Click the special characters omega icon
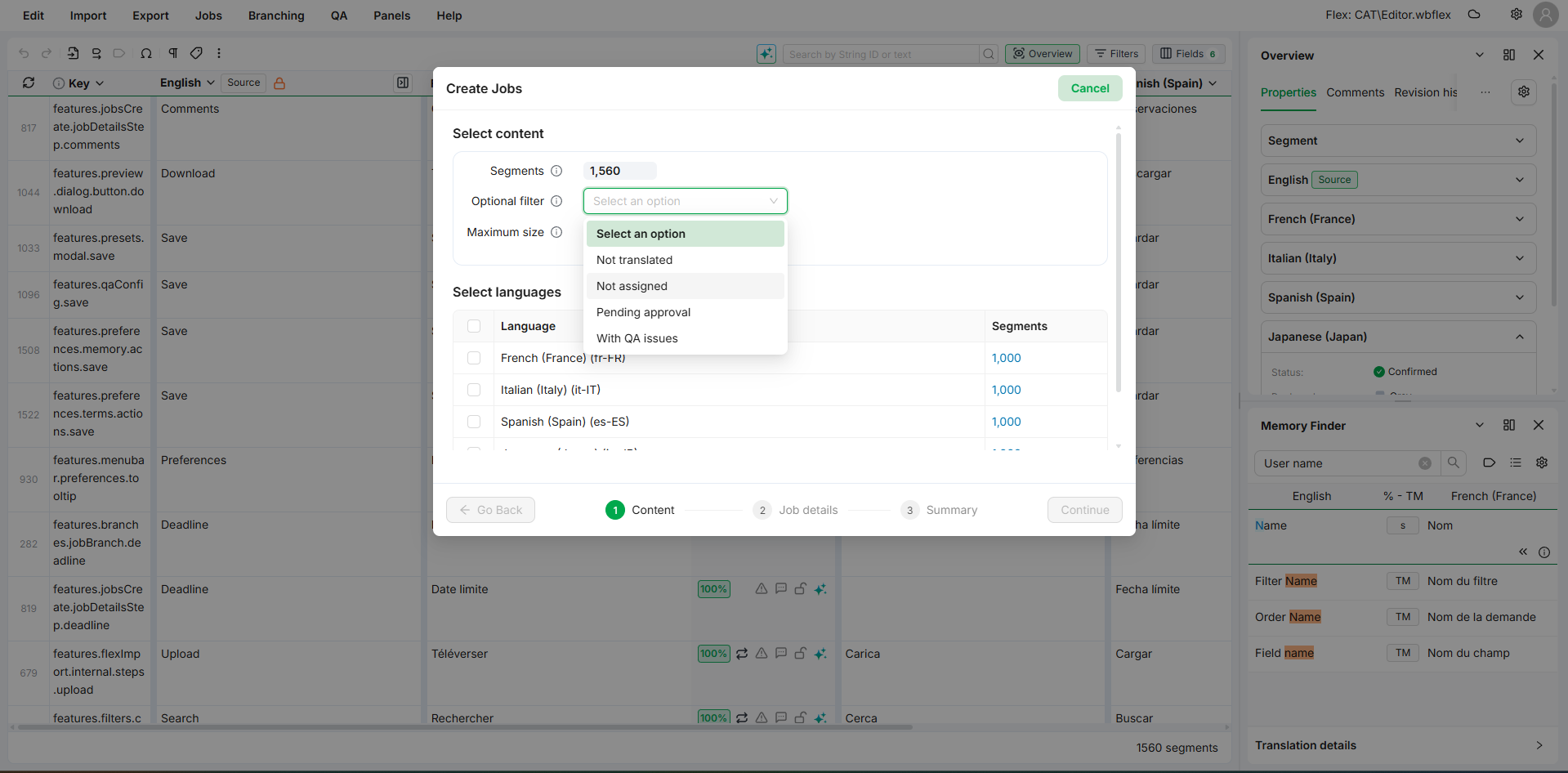 146,53
